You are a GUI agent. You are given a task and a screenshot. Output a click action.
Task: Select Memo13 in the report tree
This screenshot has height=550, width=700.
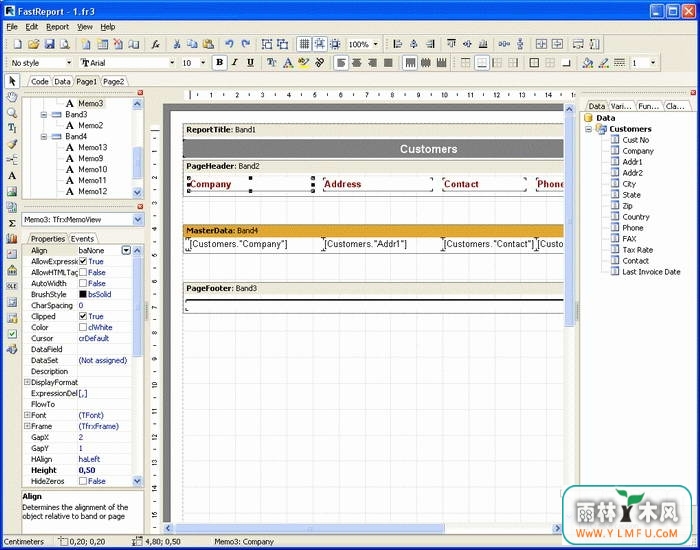coord(92,147)
